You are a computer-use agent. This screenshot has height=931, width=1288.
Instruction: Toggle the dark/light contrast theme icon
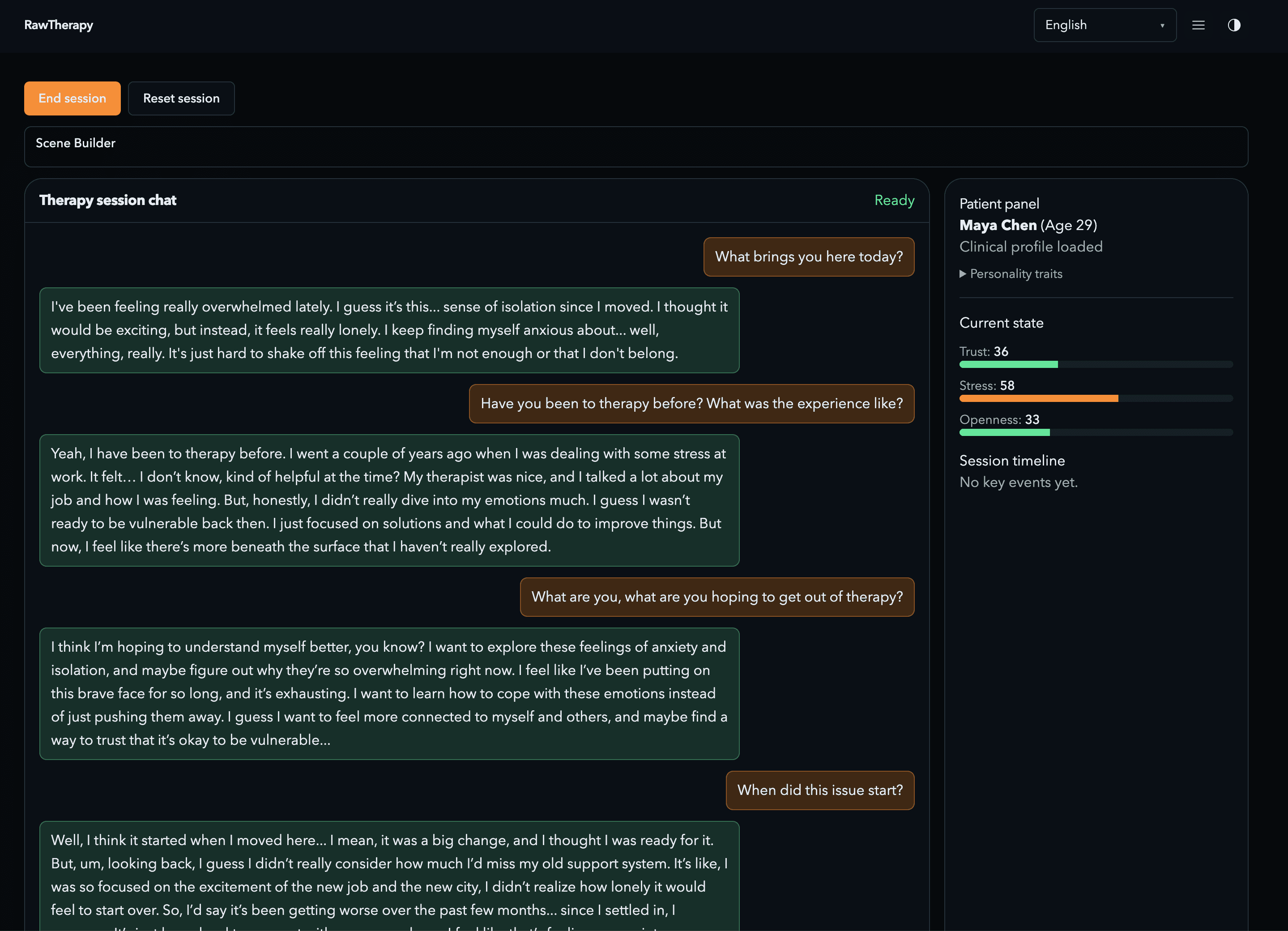point(1234,25)
